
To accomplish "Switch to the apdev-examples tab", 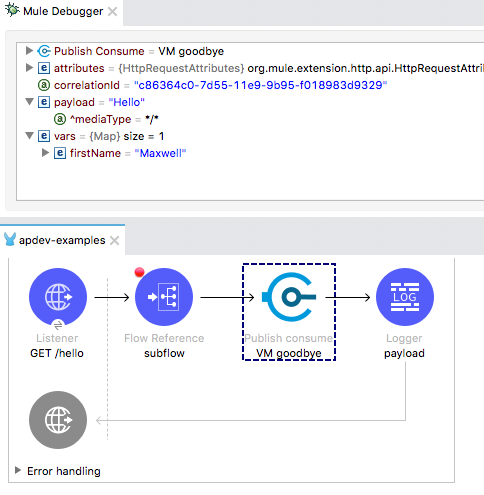I will tap(62, 240).
